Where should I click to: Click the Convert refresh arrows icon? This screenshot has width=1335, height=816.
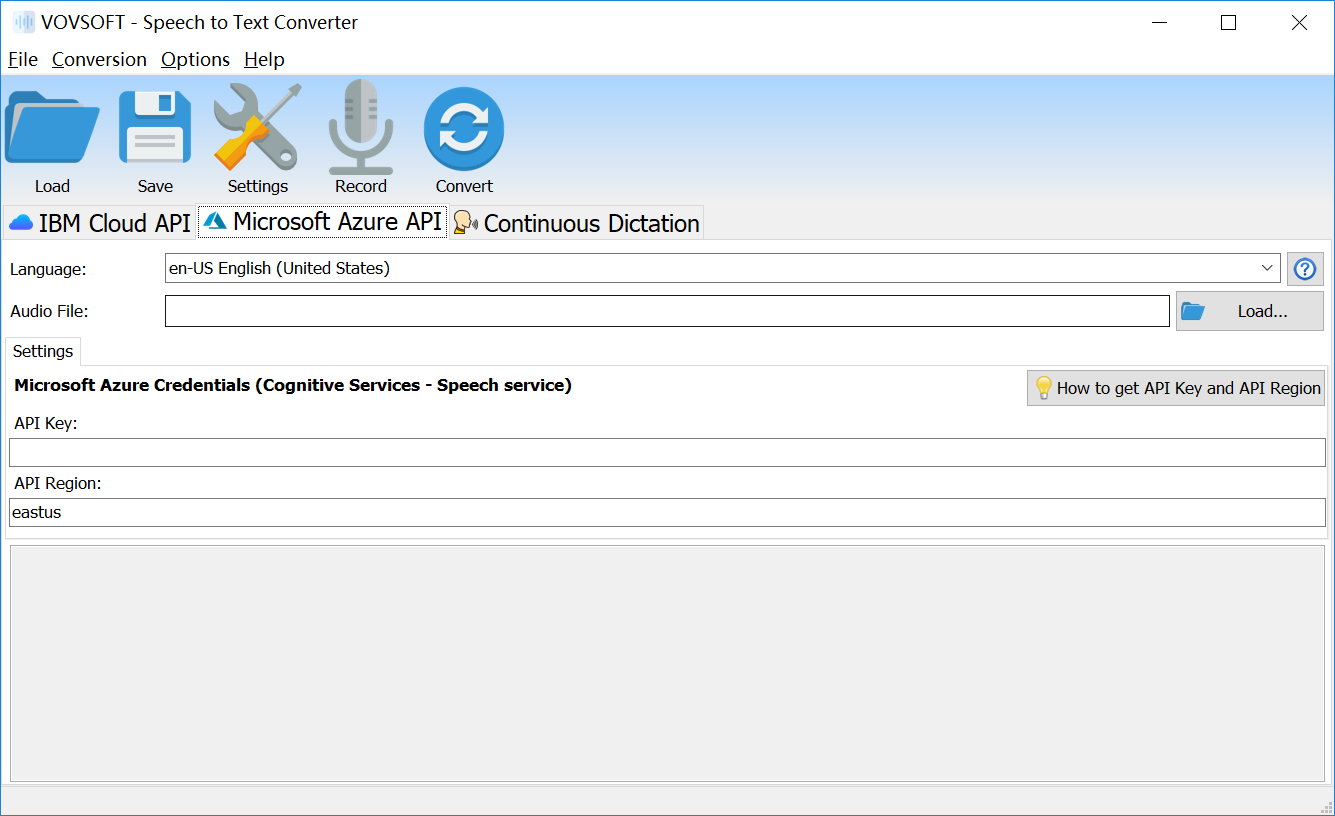(x=464, y=128)
